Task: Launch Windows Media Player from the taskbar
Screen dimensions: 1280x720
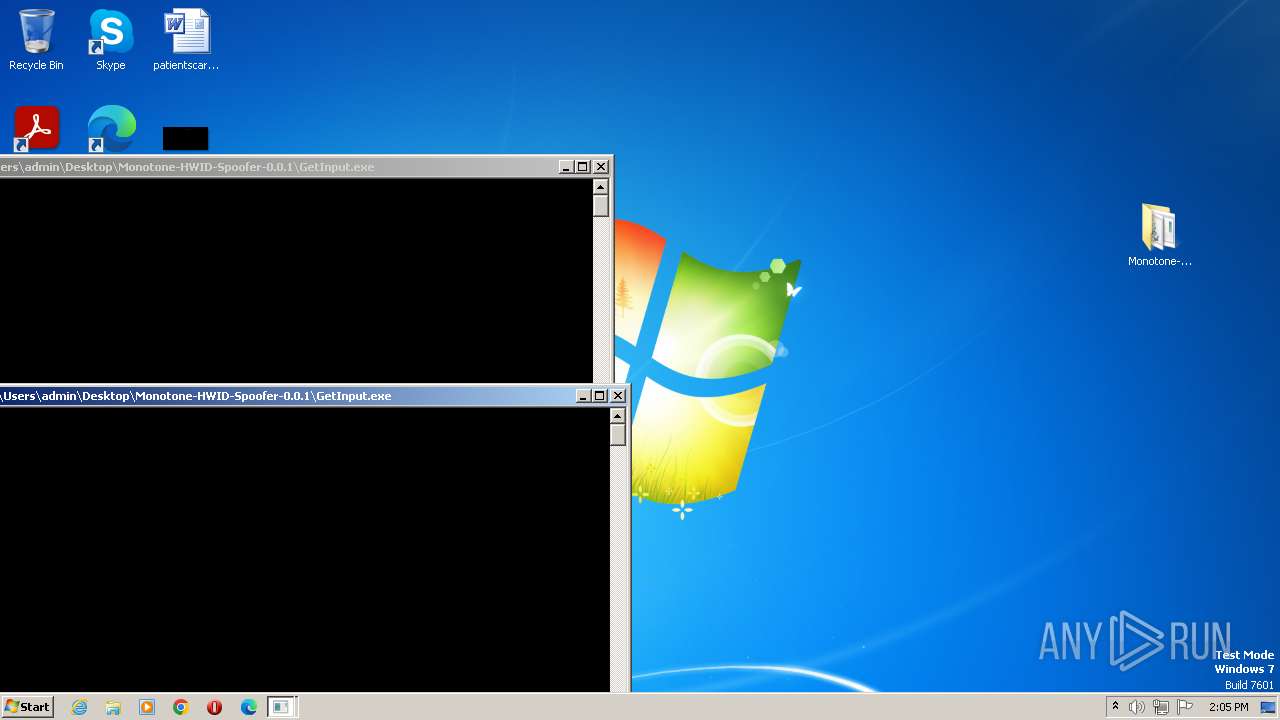Action: [147, 707]
